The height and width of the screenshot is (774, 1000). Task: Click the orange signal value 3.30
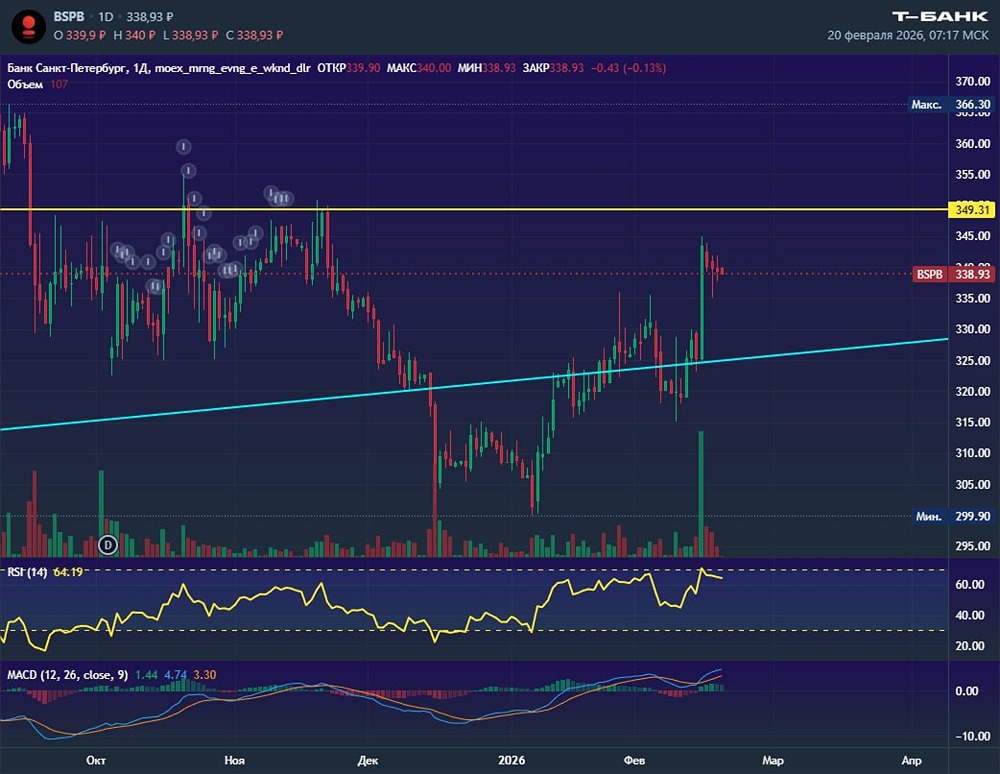tap(205, 675)
